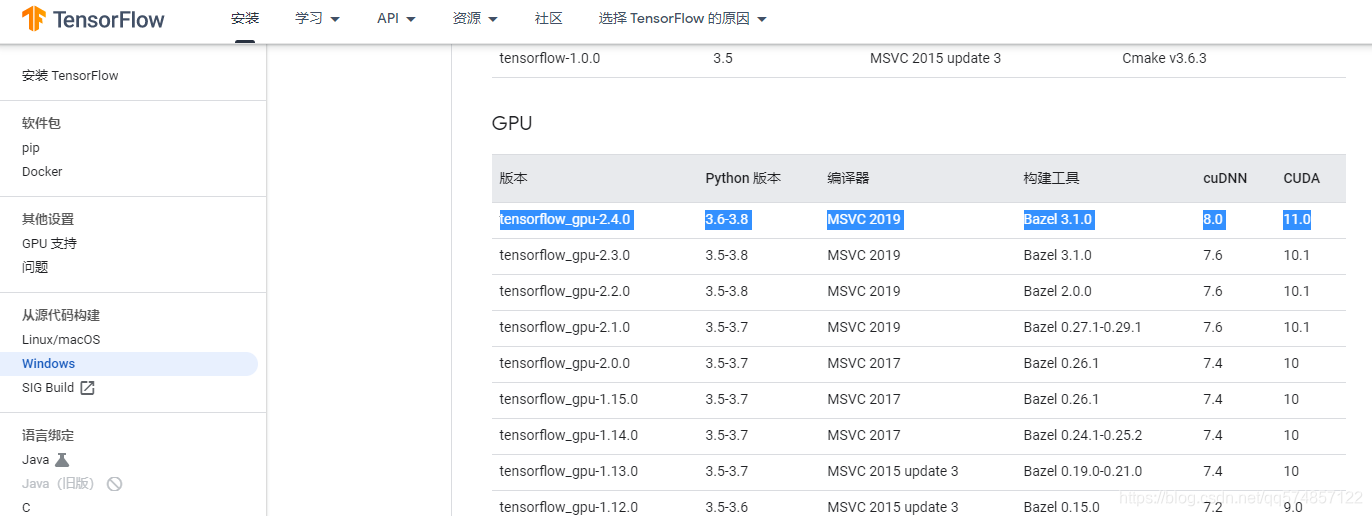
Task: Open the SIG Build sidebar link
Action: 48,388
